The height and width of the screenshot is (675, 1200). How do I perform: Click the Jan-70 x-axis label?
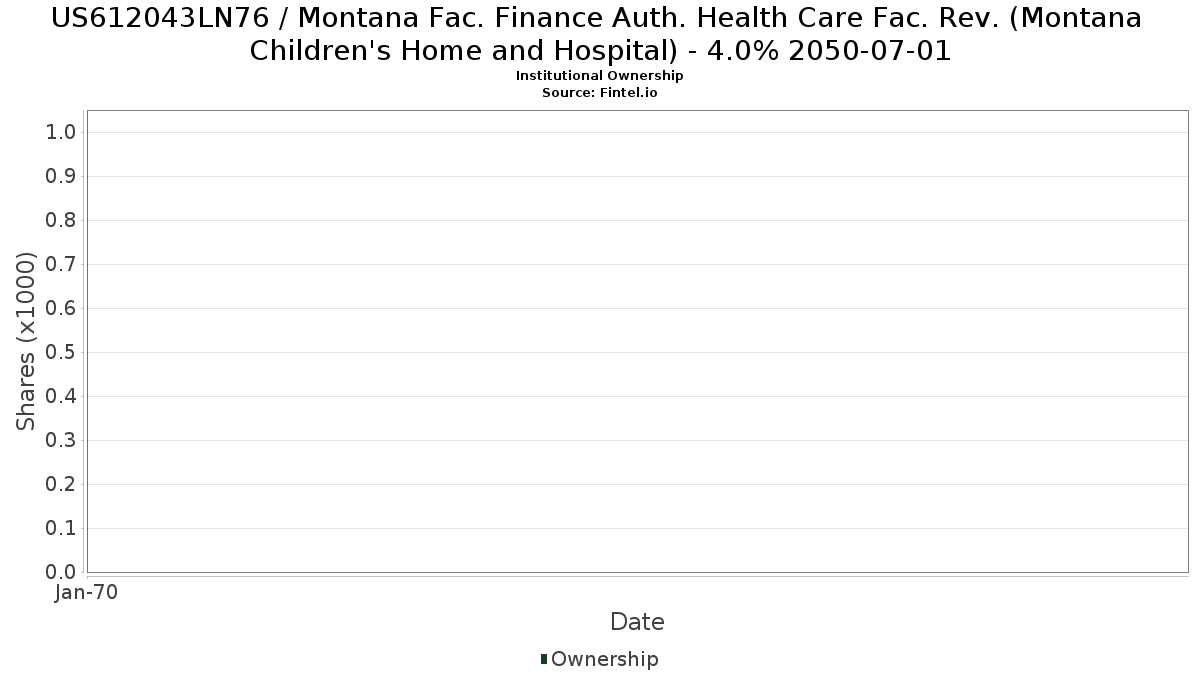click(87, 593)
